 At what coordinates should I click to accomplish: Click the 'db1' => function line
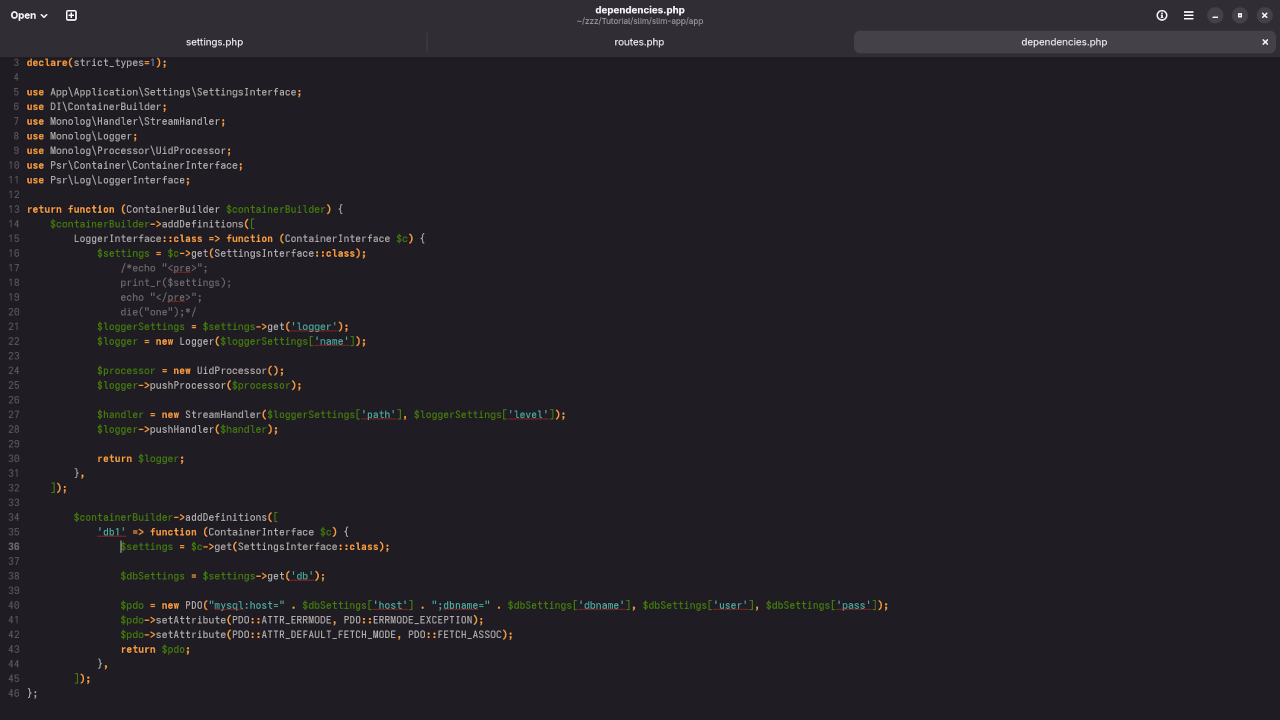(223, 532)
